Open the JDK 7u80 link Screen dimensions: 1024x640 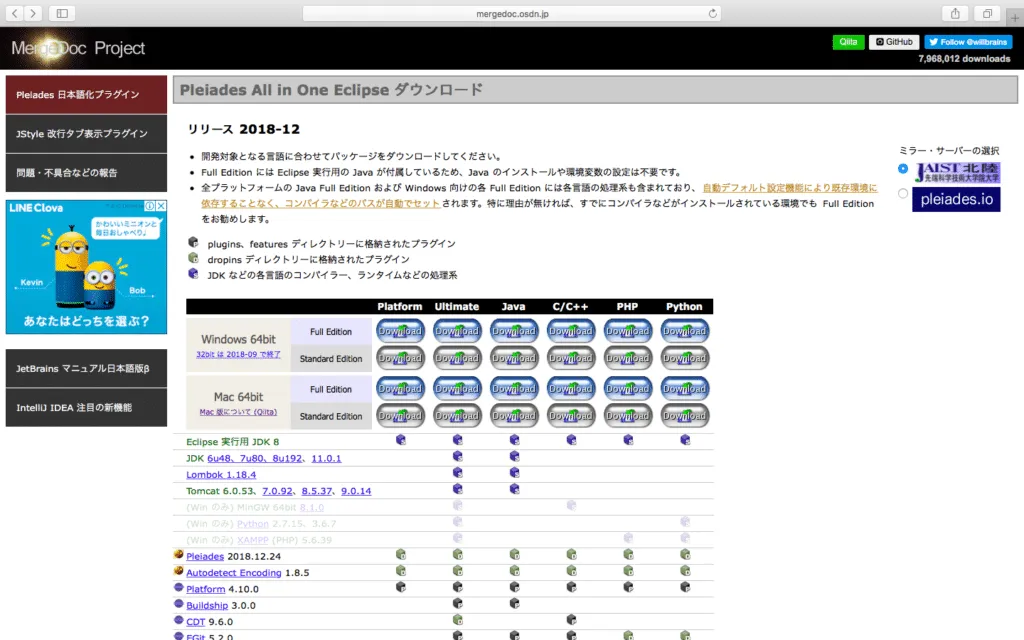click(251, 458)
